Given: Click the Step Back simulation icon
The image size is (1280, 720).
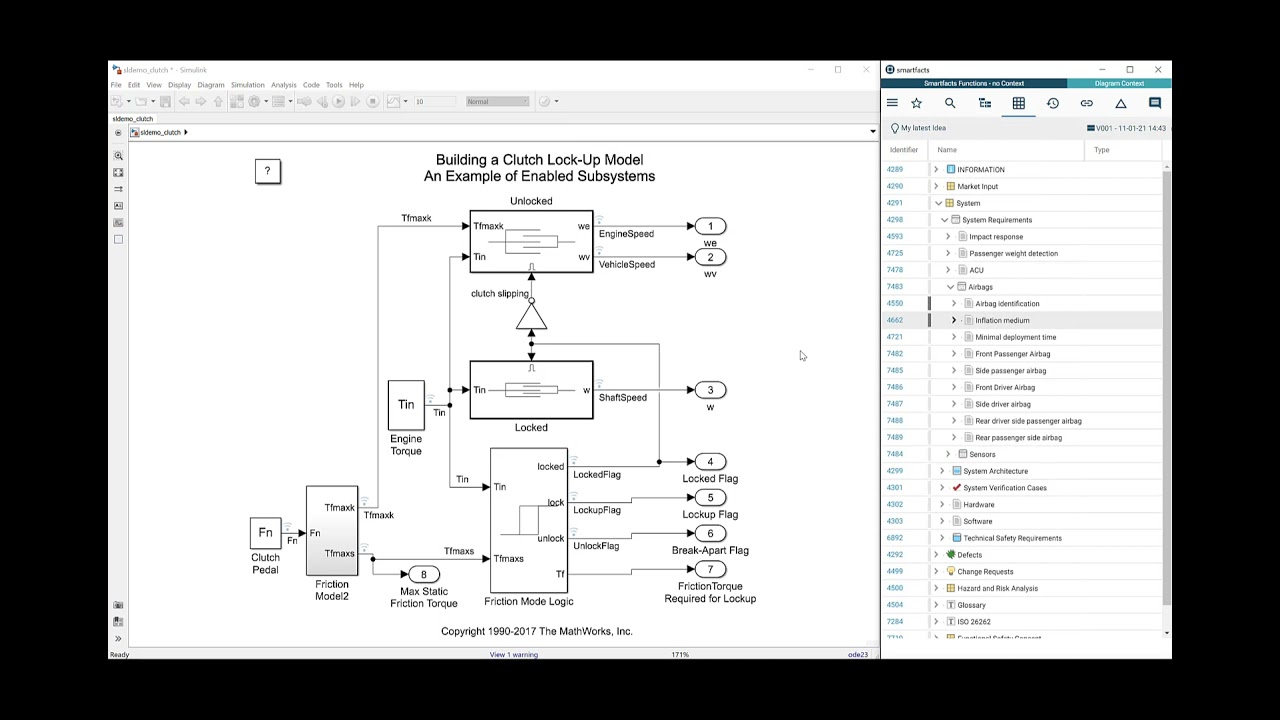Looking at the screenshot, I should click(322, 101).
